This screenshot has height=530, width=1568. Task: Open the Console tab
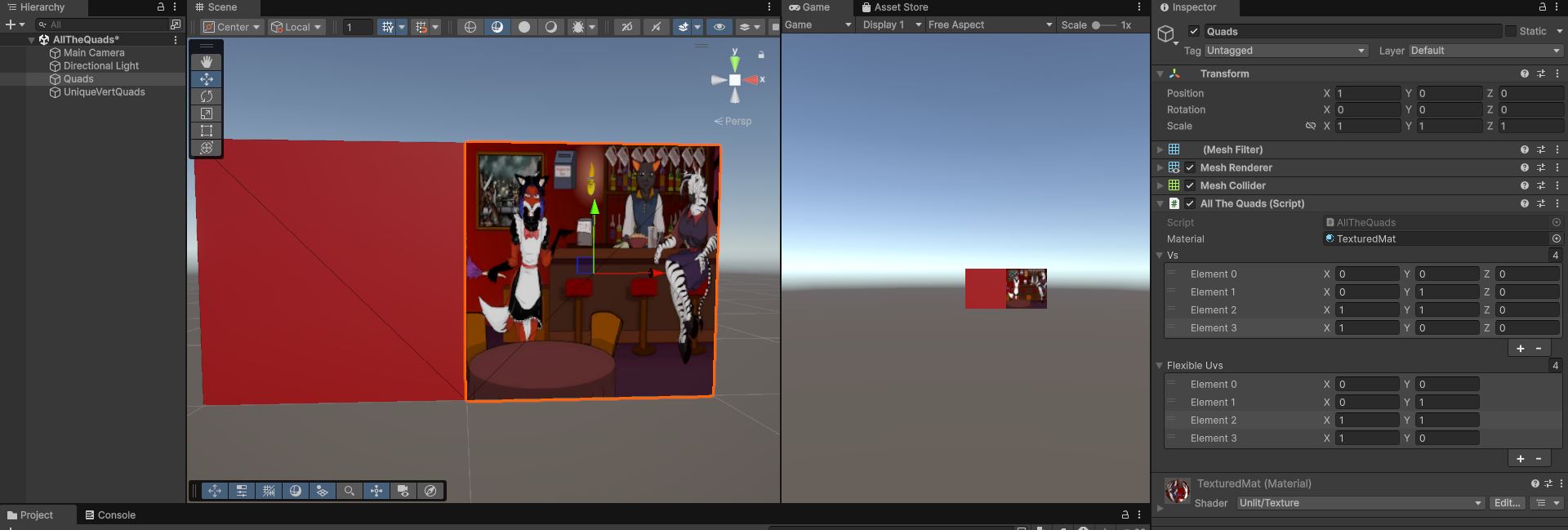pyautogui.click(x=110, y=515)
